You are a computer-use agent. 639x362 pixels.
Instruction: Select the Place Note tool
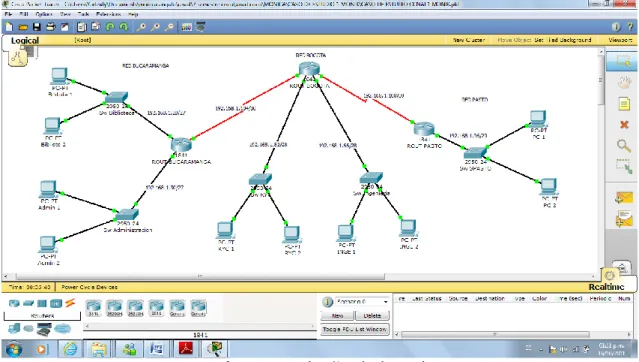(x=624, y=104)
